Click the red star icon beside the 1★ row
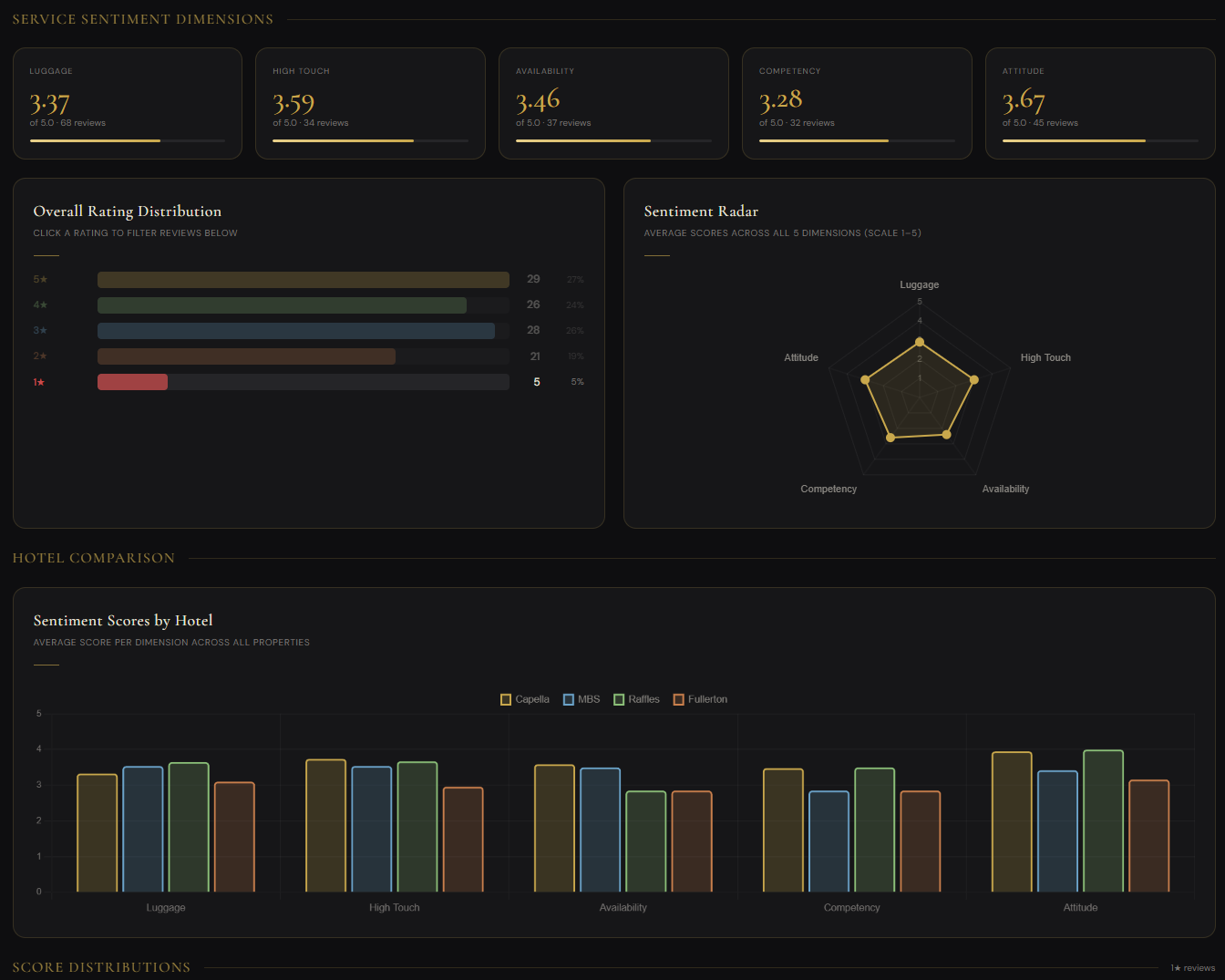The image size is (1225, 980). point(43,382)
